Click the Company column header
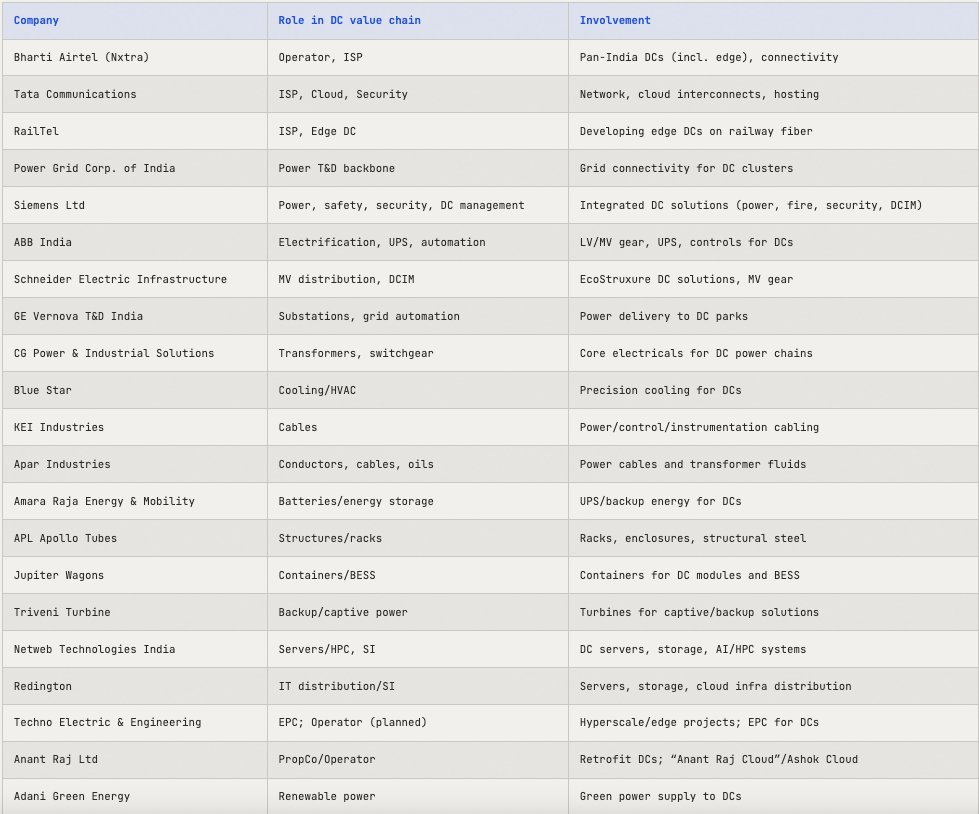This screenshot has width=979, height=814. 36,20
